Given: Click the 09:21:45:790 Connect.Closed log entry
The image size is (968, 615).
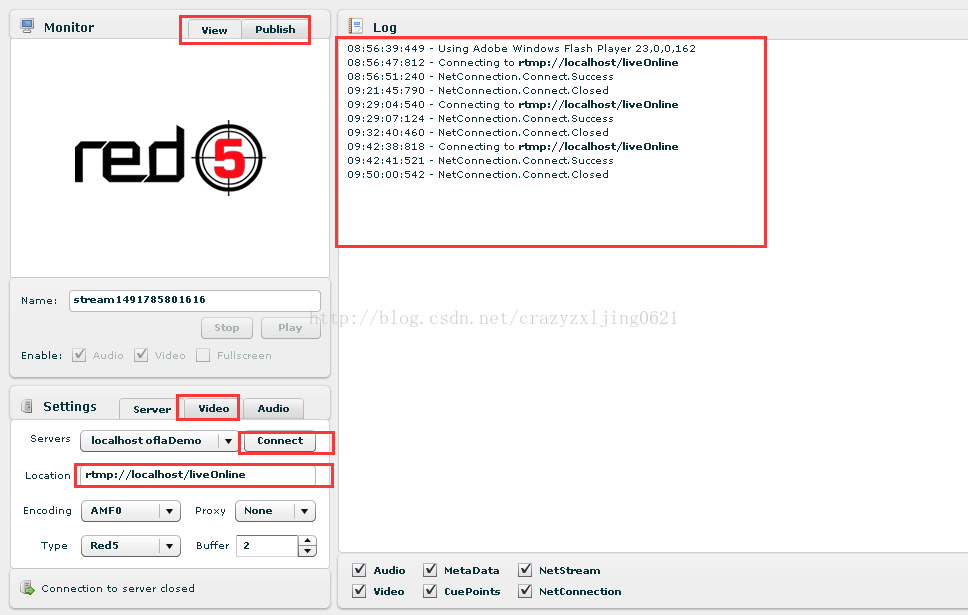Looking at the screenshot, I should pos(478,90).
